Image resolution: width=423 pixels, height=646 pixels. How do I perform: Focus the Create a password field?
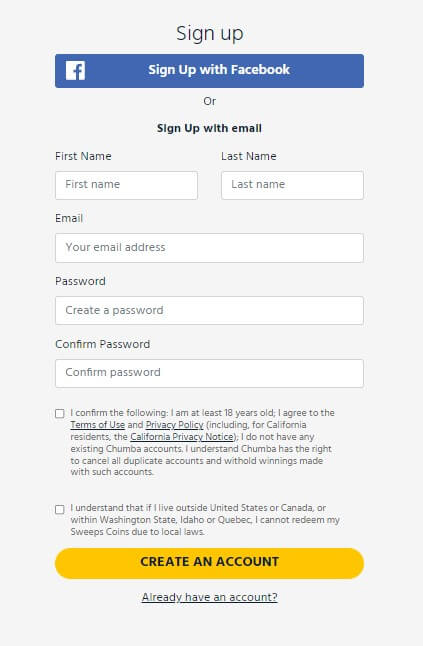point(209,311)
